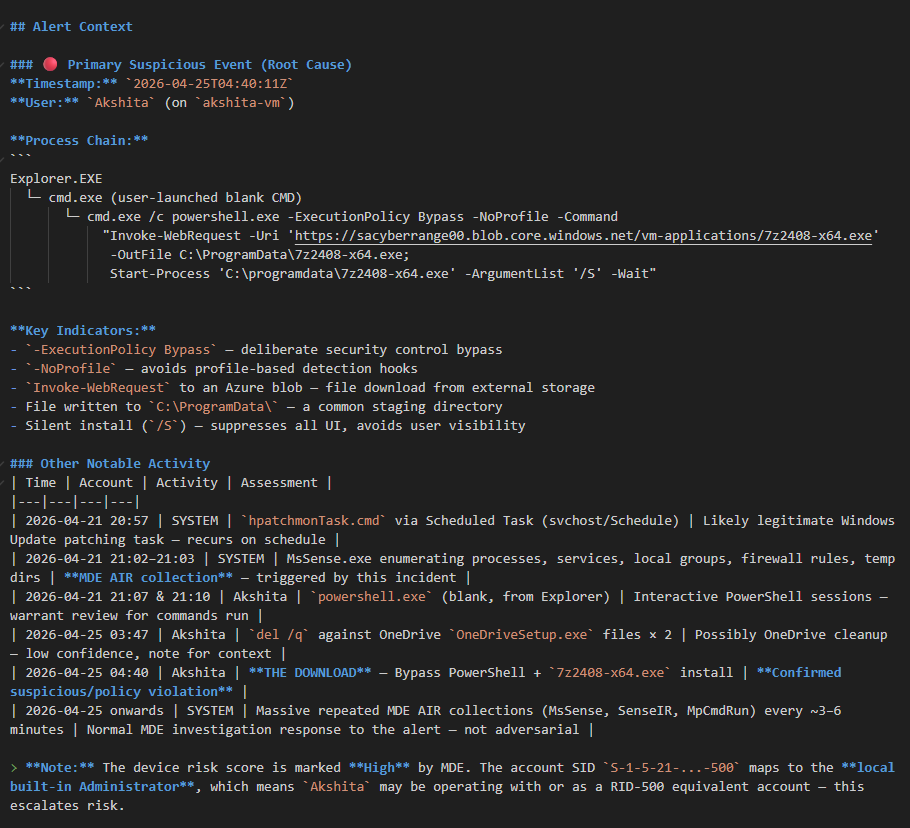Click the '**User:**' label
The height and width of the screenshot is (828, 910).
point(44,103)
